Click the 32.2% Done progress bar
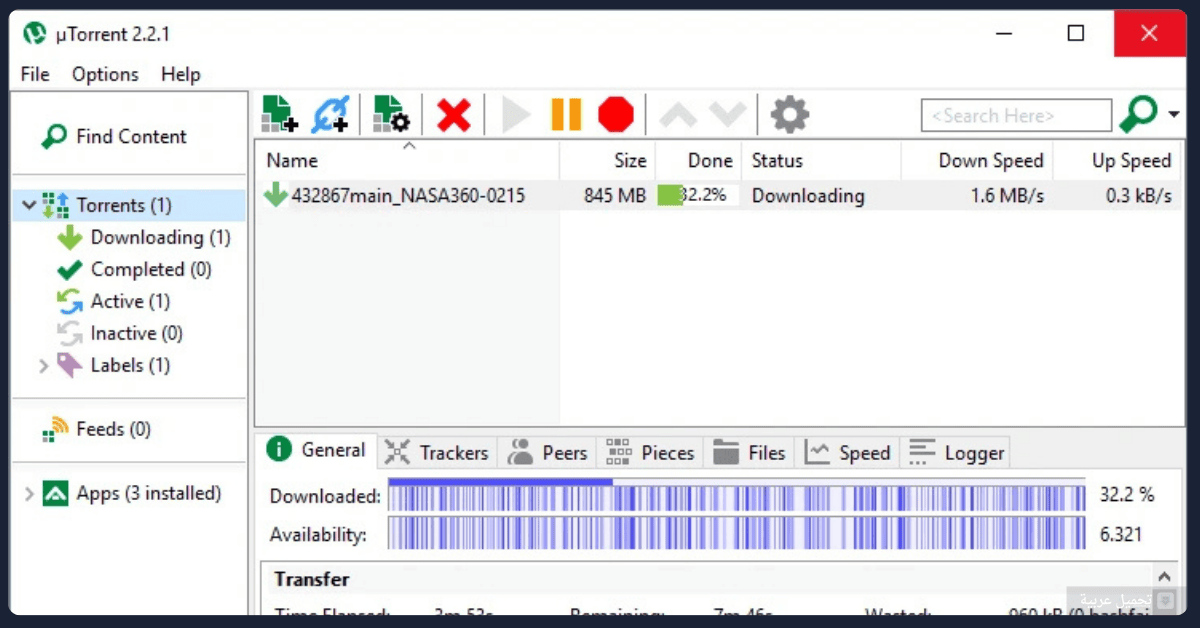This screenshot has height=628, width=1200. coord(697,195)
